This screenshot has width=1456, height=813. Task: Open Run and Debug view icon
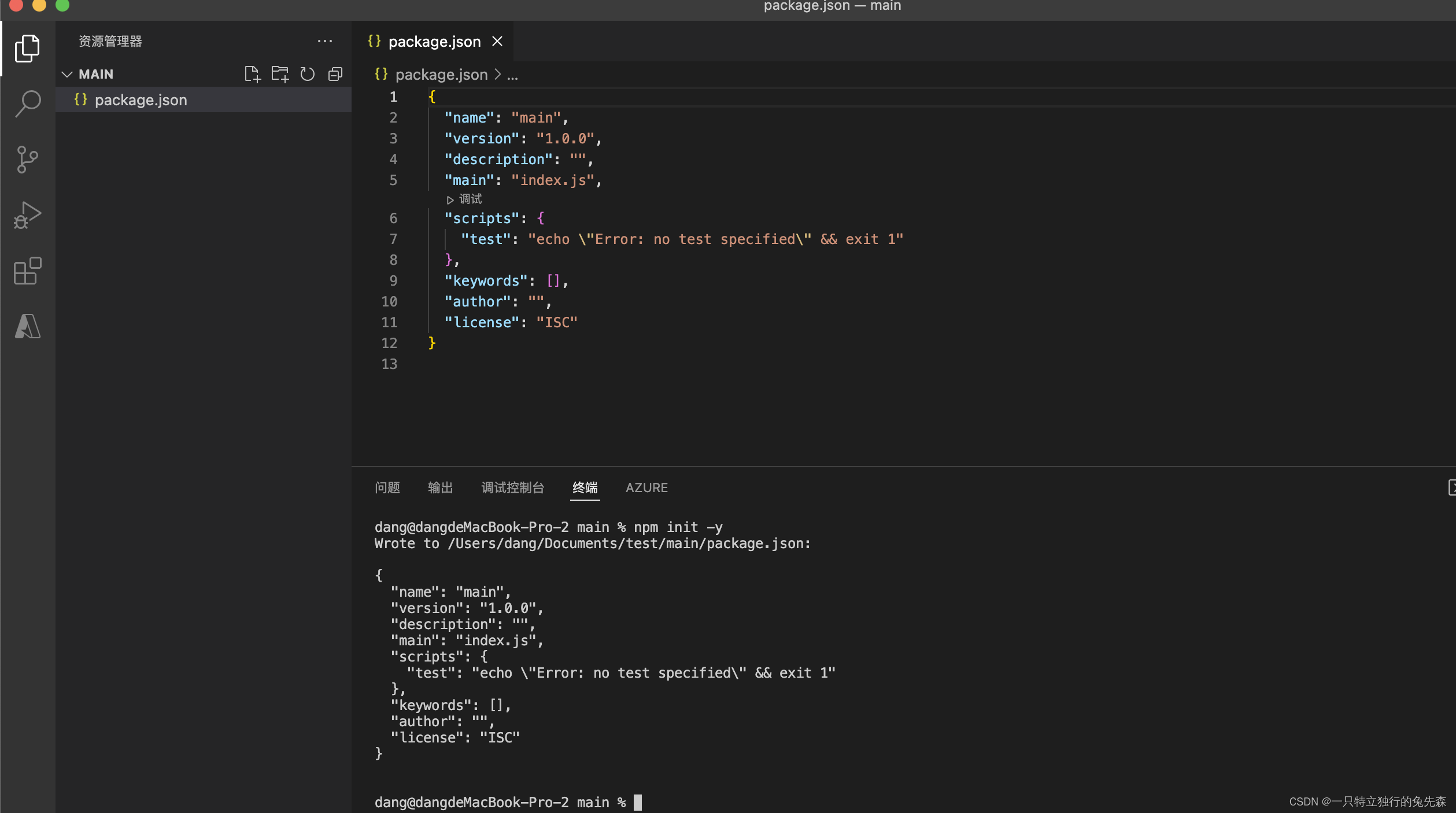click(x=27, y=215)
